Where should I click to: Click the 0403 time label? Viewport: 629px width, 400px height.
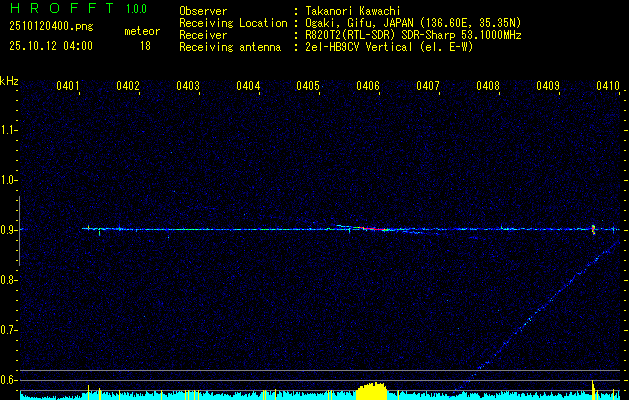point(188,87)
